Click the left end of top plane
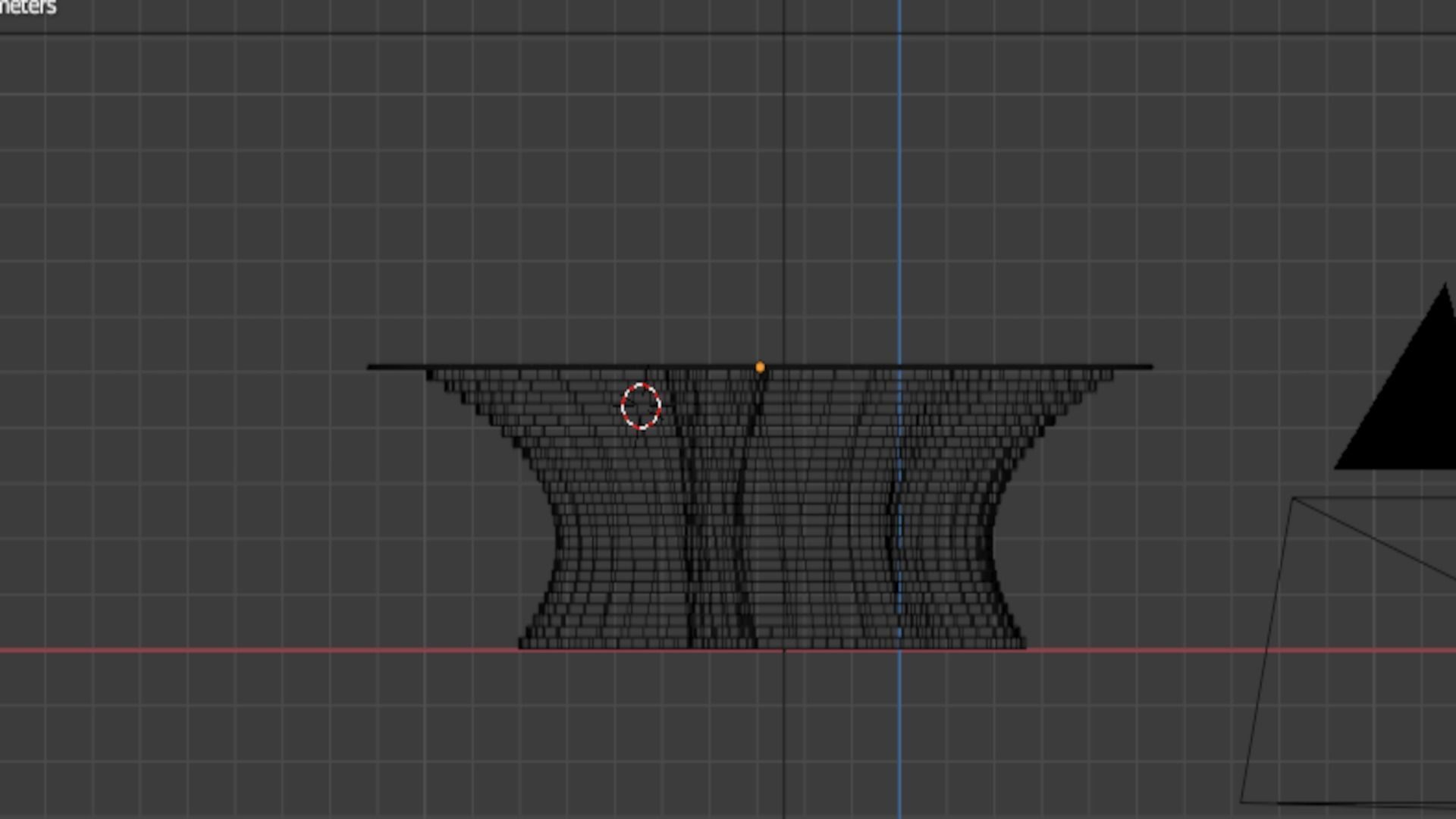The image size is (1456, 819). 372,367
